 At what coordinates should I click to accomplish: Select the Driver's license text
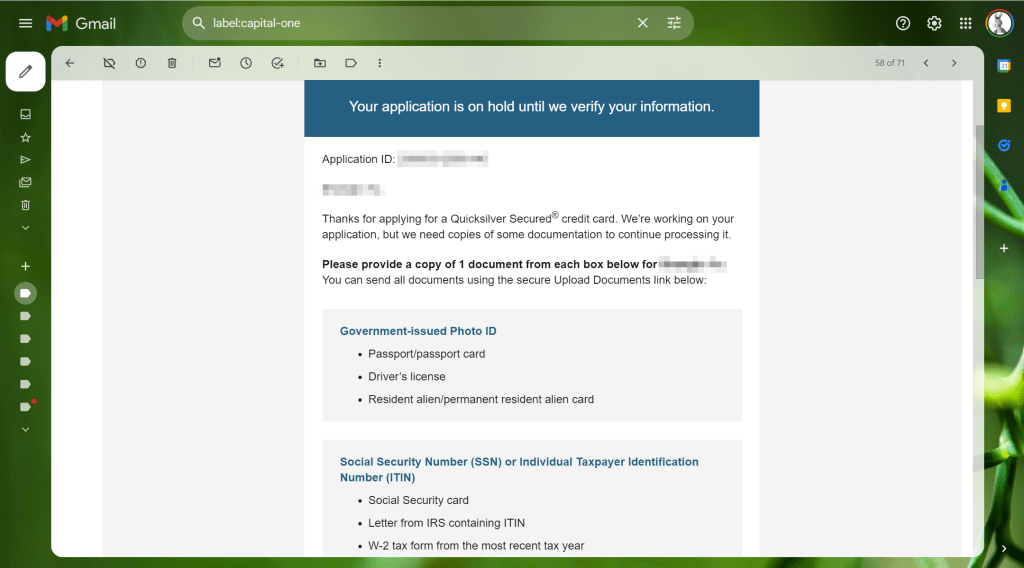(407, 377)
